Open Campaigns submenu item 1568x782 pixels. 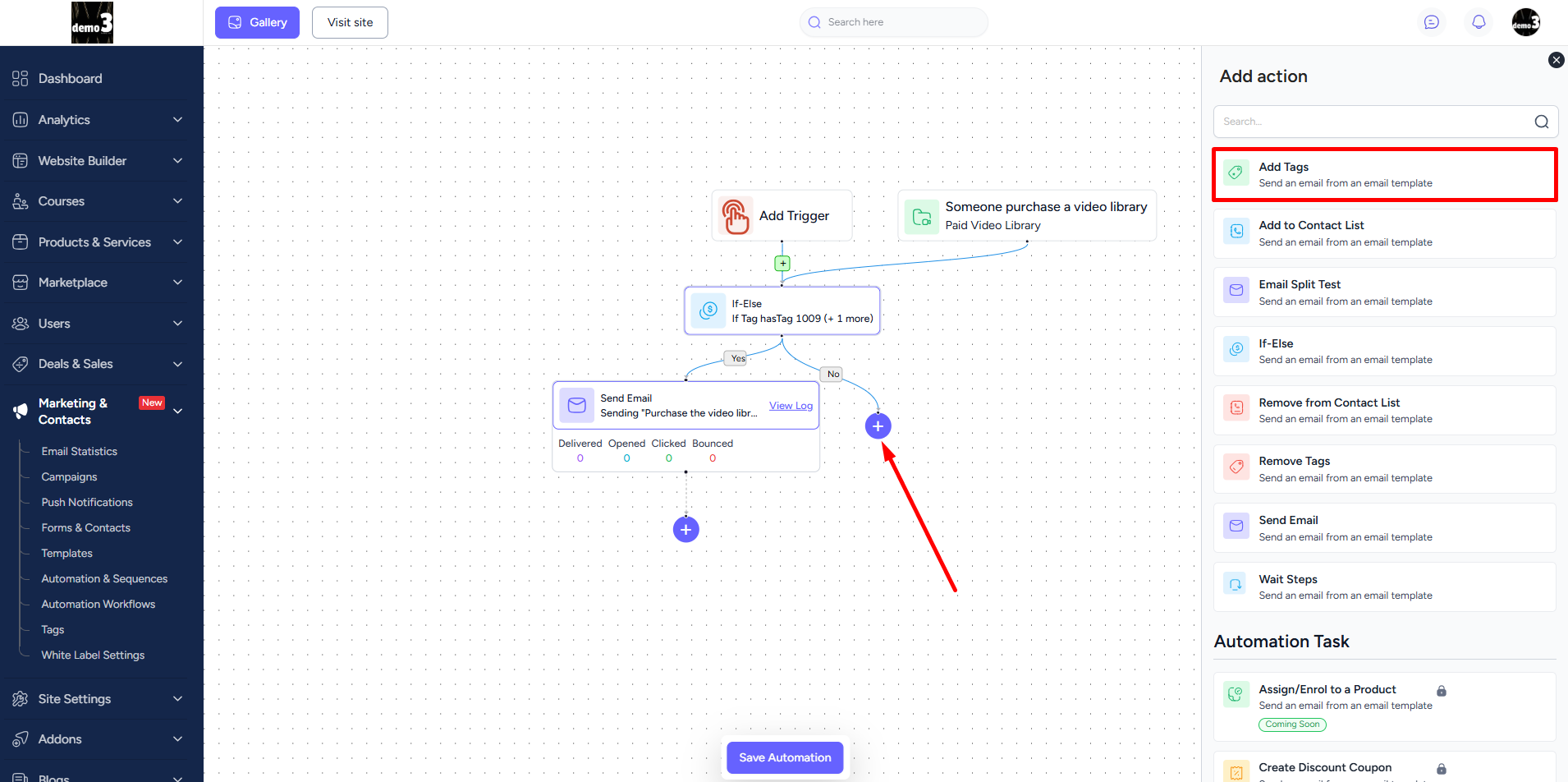click(69, 477)
